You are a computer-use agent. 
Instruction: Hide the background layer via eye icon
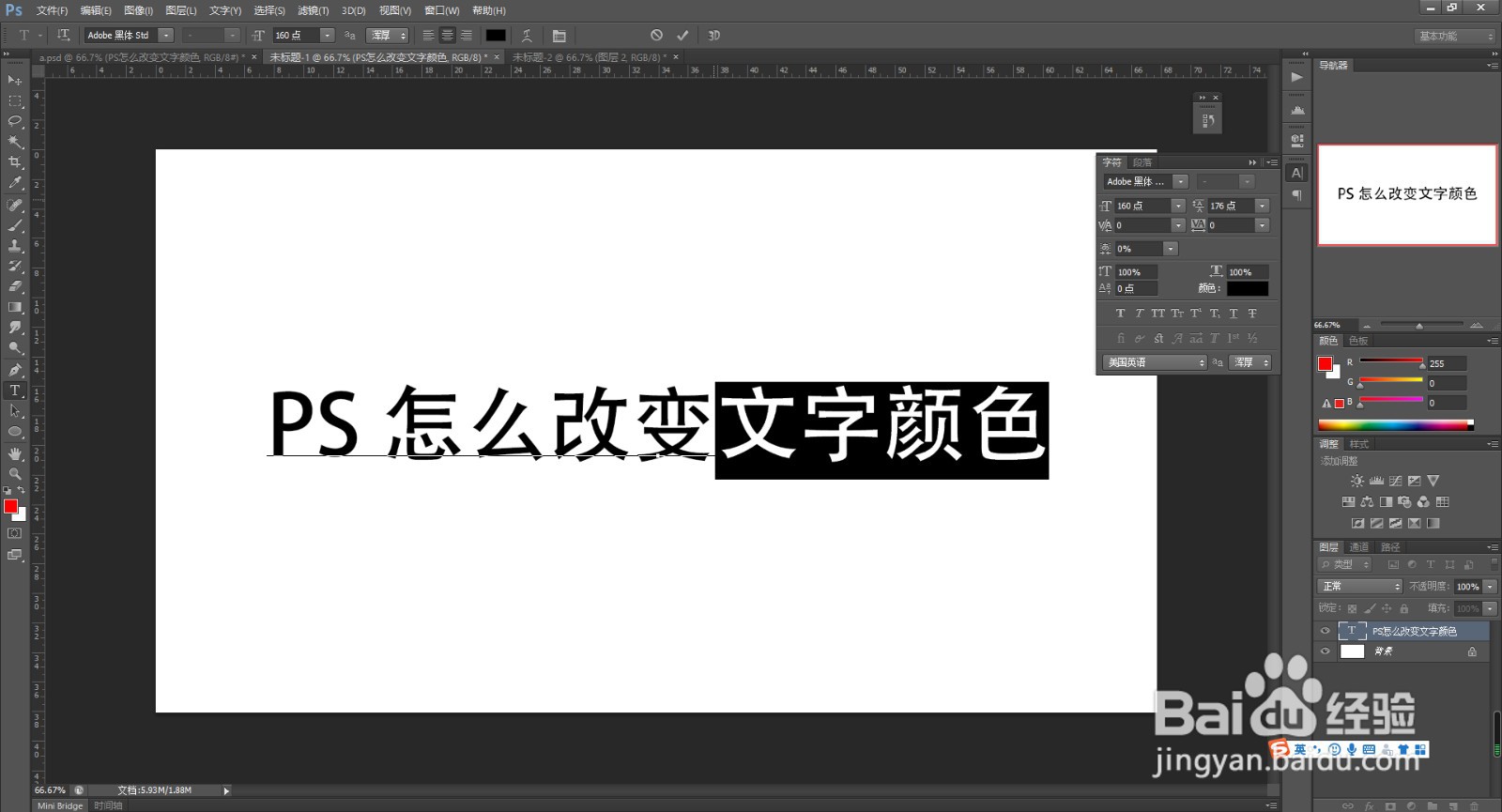pos(1325,651)
